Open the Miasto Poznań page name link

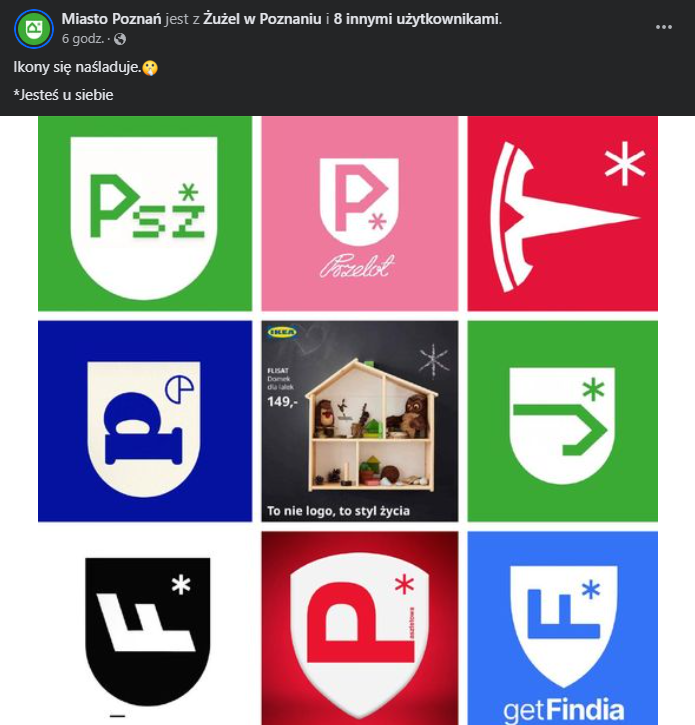111,19
